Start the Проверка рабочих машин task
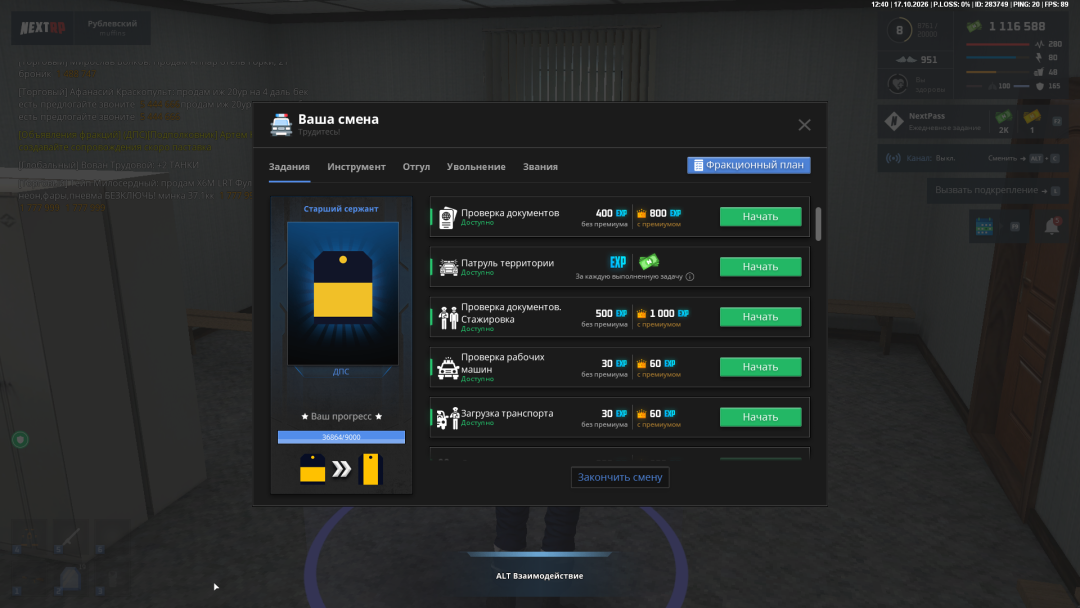 [x=760, y=368]
